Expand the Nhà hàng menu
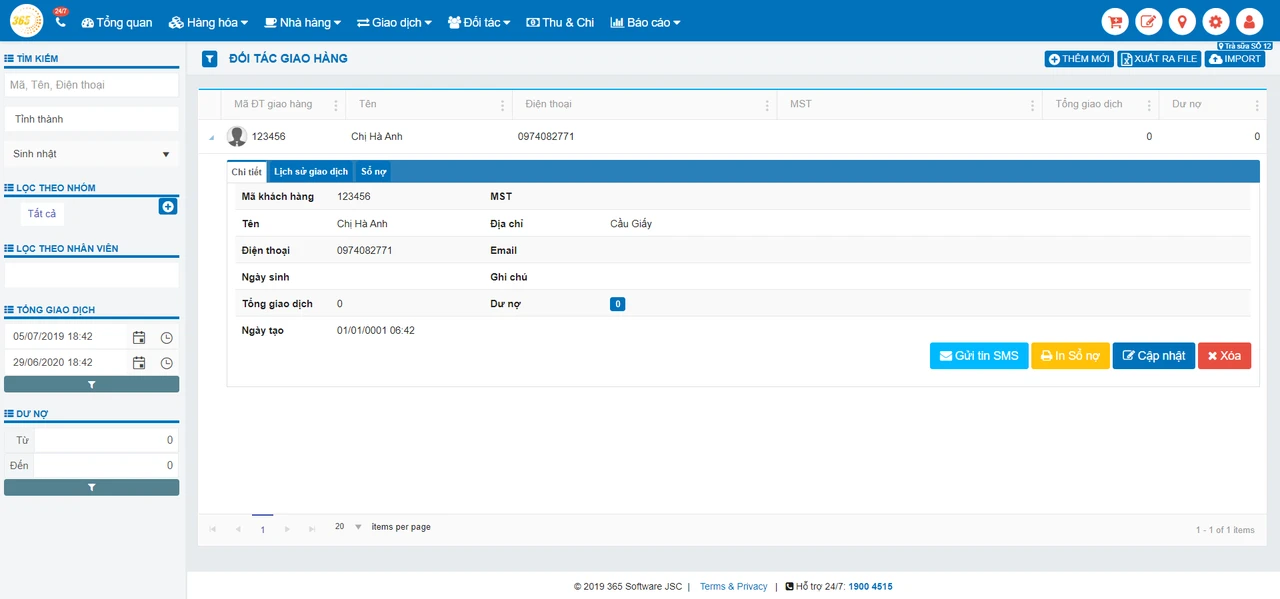 [x=303, y=22]
